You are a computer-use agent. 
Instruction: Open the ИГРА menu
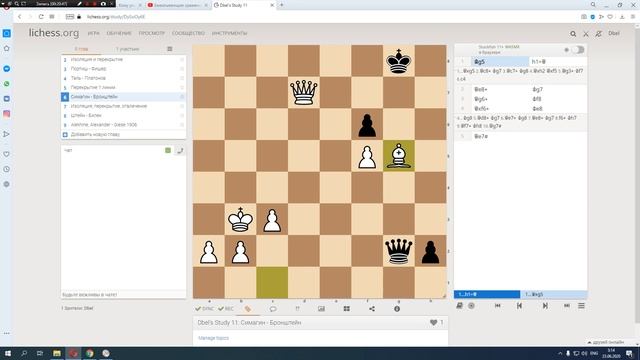93,33
